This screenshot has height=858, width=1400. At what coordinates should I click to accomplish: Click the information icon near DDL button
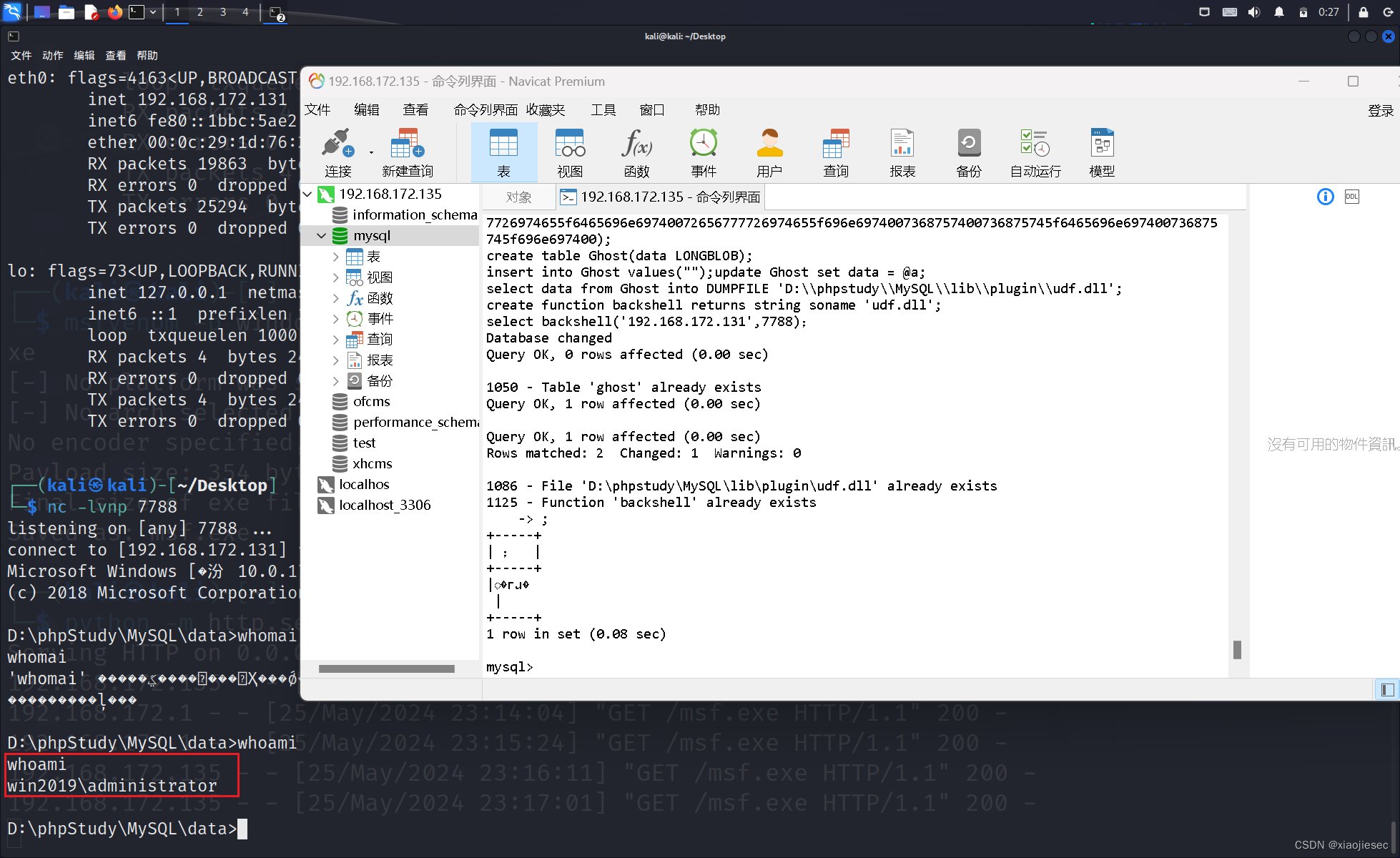tap(1325, 196)
